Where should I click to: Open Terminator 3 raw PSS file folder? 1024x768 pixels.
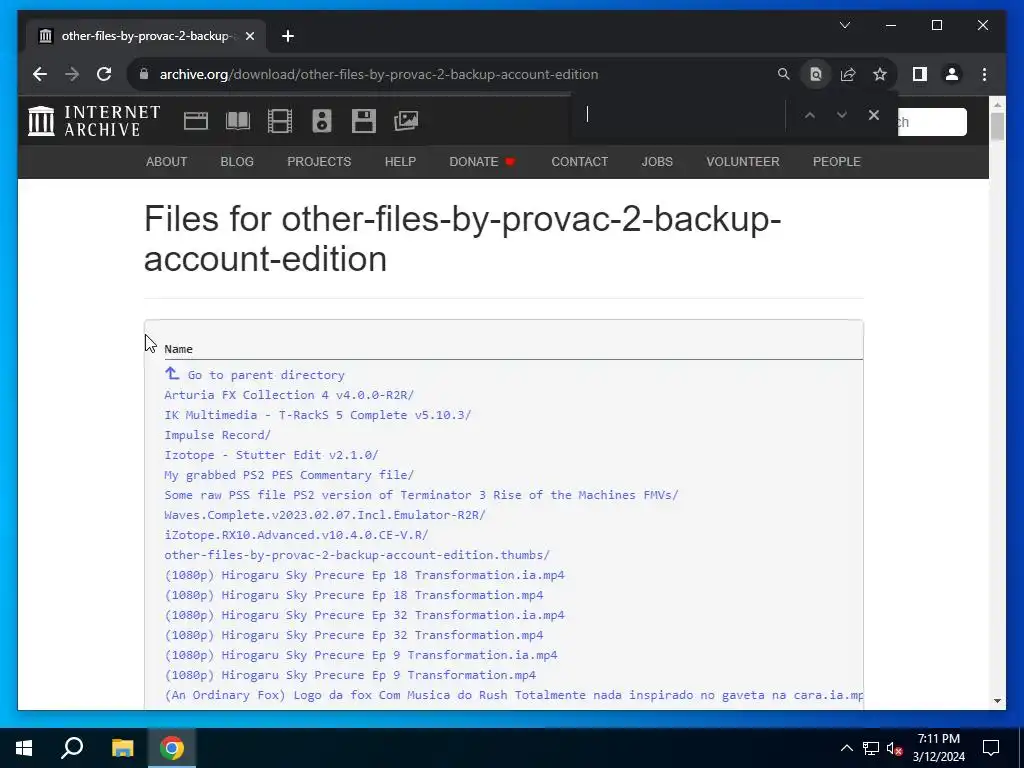(422, 495)
